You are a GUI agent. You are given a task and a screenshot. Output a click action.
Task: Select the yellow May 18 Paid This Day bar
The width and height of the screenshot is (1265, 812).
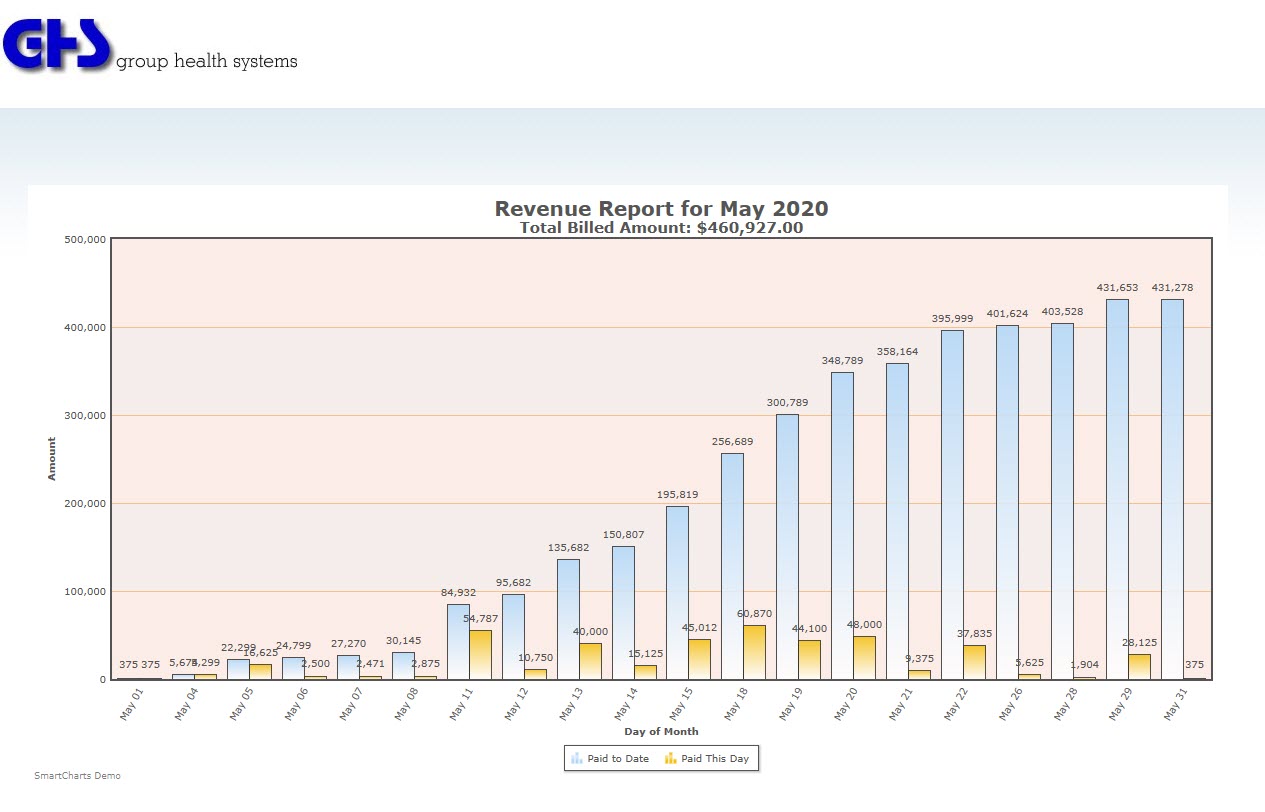[x=754, y=652]
